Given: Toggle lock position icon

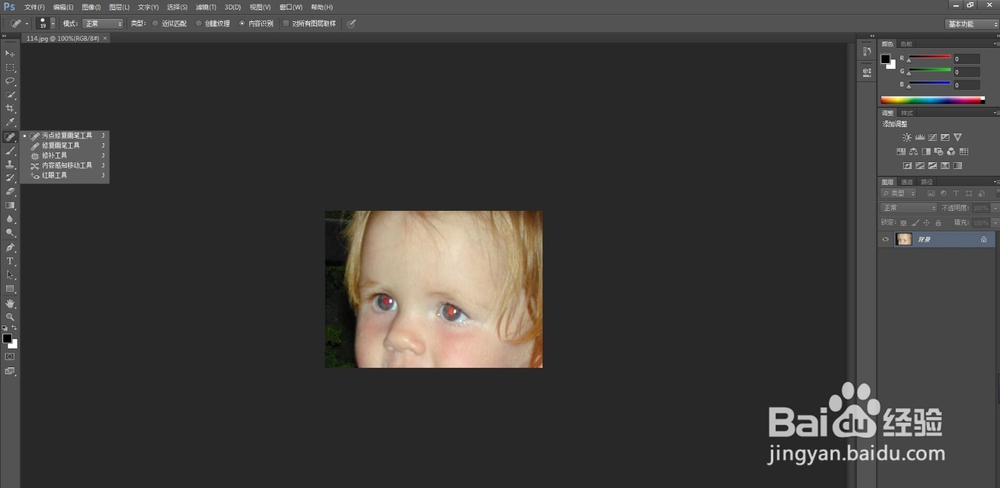Looking at the screenshot, I should (927, 223).
